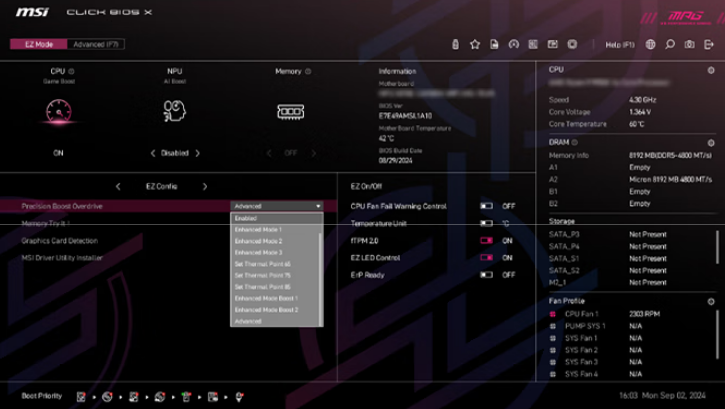Open Help (F1)
Image resolution: width=725 pixels, height=409 pixels.
point(620,45)
